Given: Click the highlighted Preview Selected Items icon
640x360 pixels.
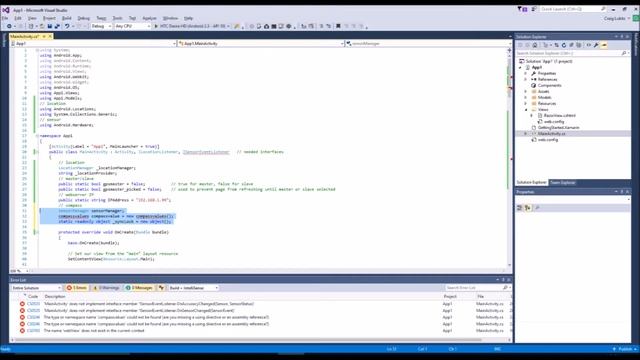Looking at the screenshot, I should [x=604, y=45].
